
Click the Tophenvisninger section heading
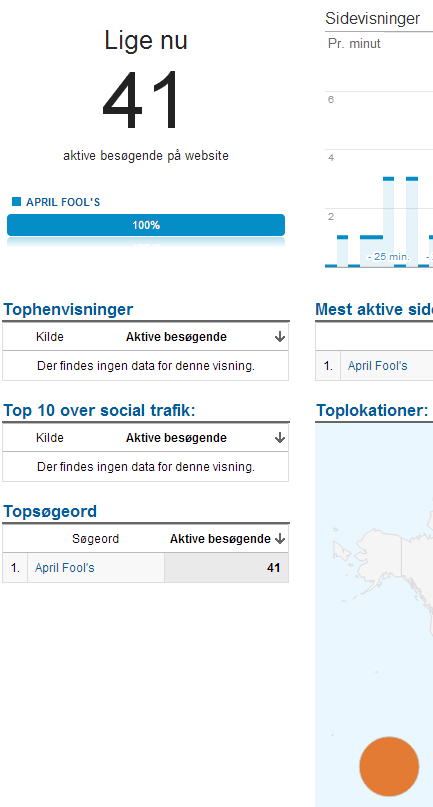click(x=68, y=309)
